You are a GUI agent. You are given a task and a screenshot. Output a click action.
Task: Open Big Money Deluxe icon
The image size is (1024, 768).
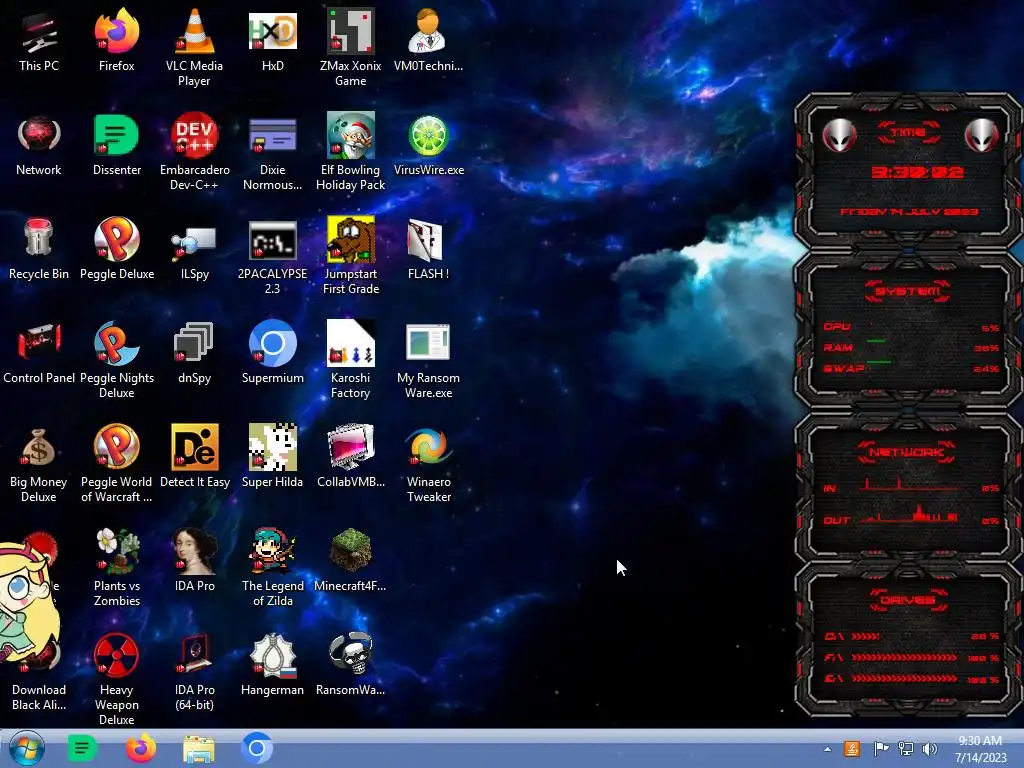point(39,464)
